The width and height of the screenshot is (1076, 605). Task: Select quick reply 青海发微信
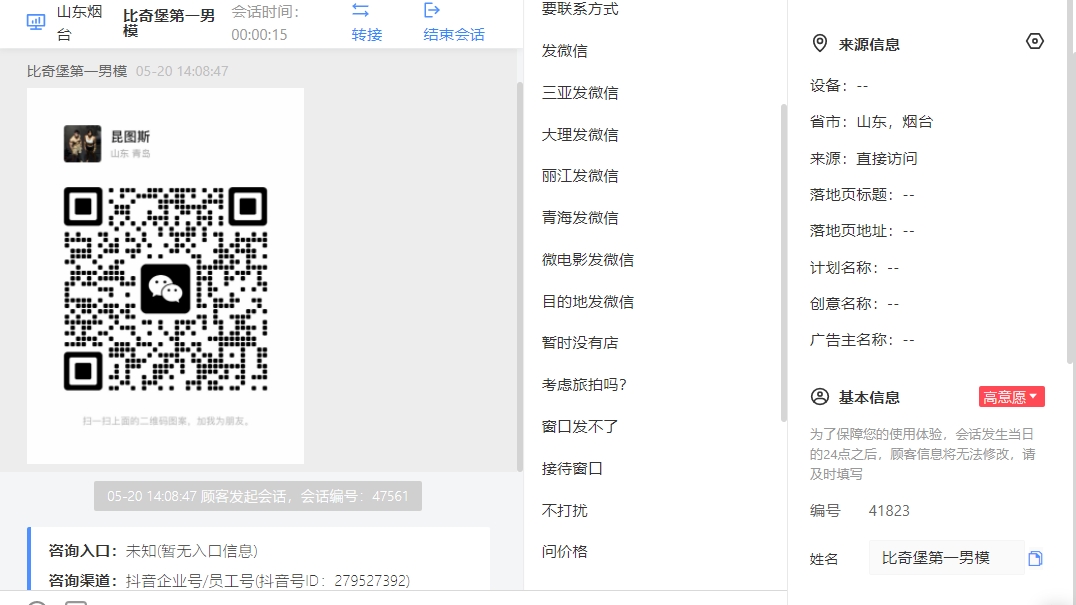(x=580, y=217)
